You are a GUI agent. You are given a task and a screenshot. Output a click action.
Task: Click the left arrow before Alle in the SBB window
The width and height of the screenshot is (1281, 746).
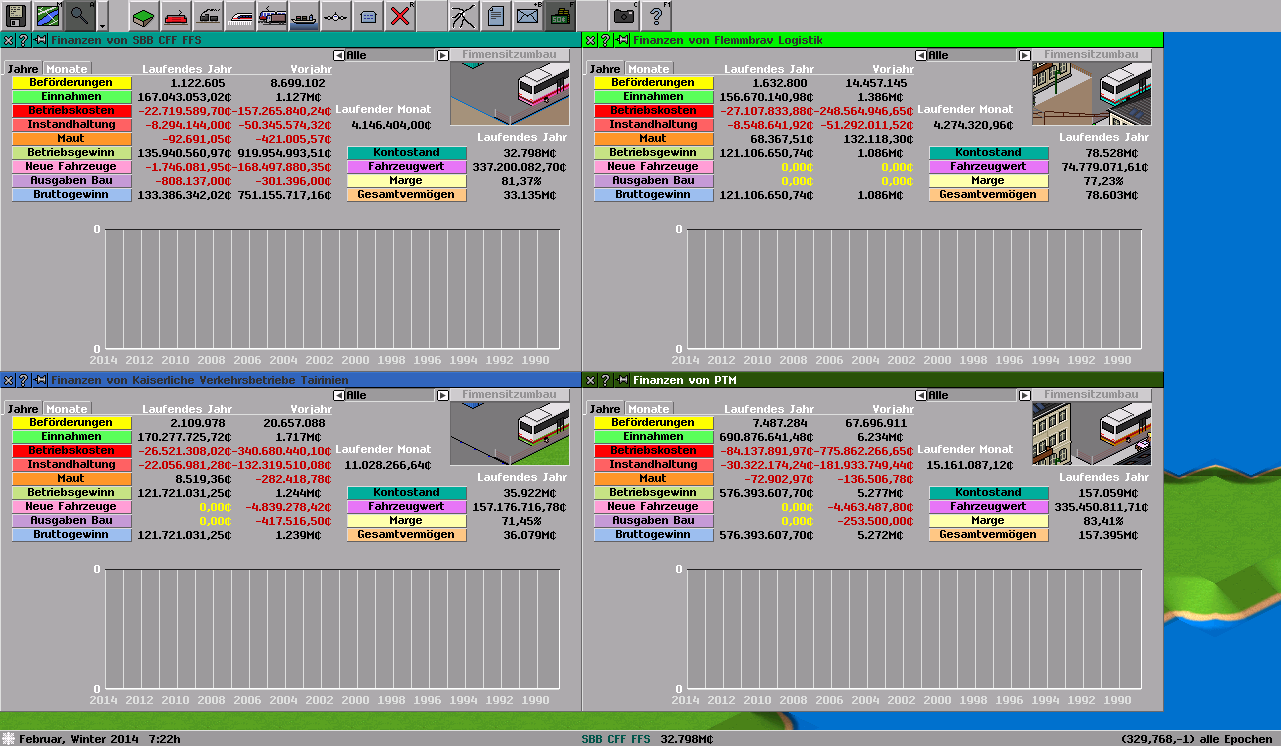click(x=338, y=55)
